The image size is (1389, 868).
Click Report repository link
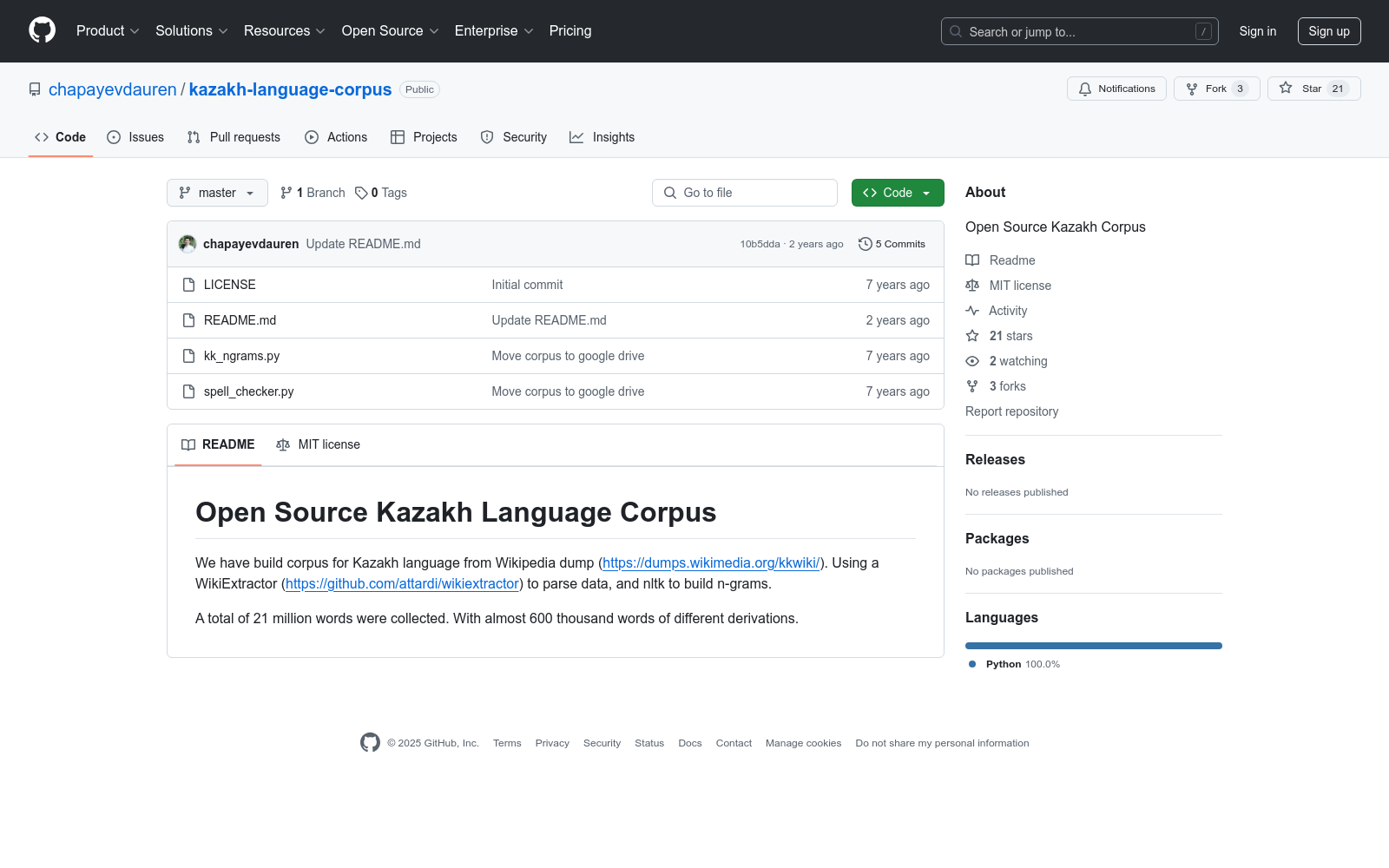click(1012, 411)
